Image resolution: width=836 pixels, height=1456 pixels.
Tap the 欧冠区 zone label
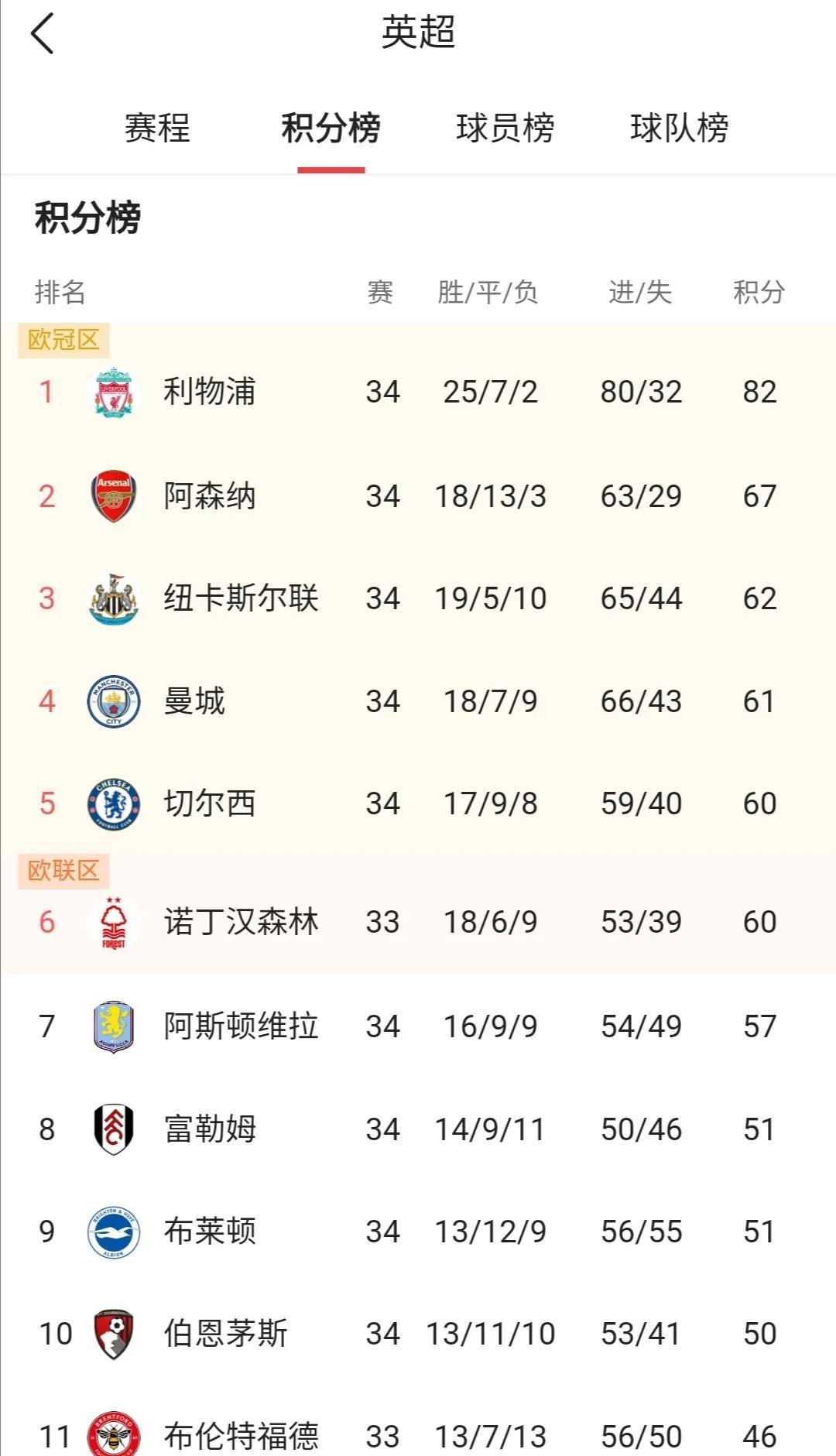pos(63,340)
